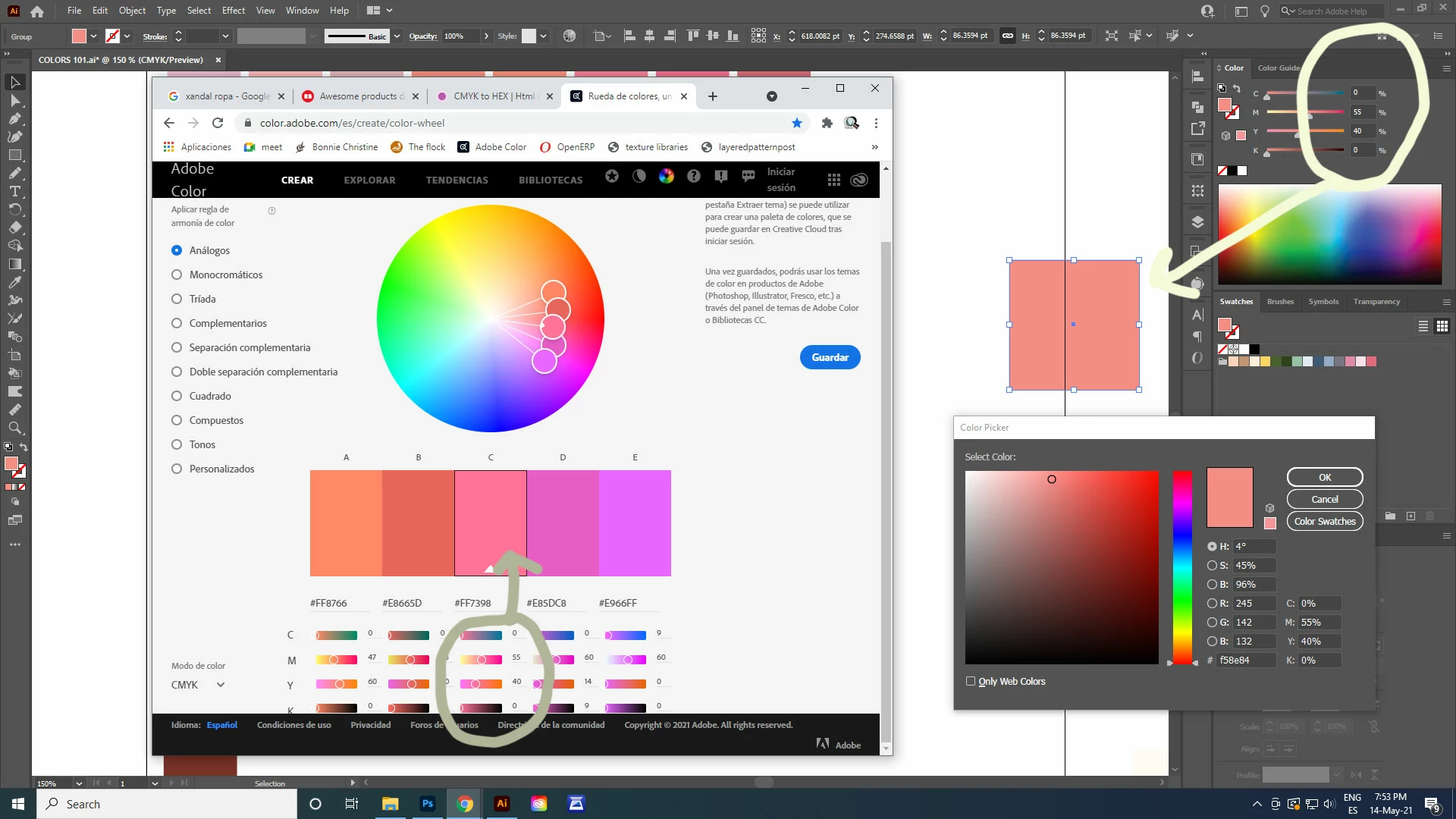Choose the Tríada harmony rule
This screenshot has height=819, width=1456.
[177, 299]
